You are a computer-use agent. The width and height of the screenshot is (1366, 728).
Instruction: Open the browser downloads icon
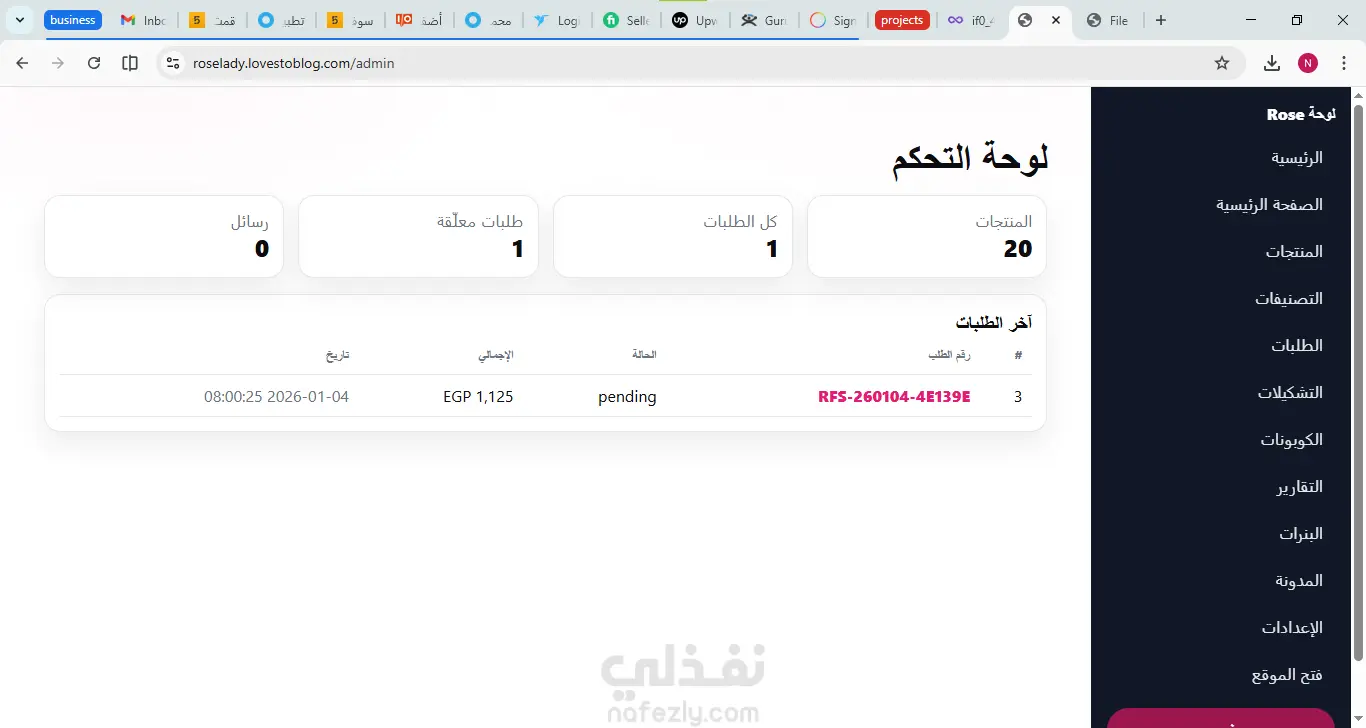[x=1272, y=63]
